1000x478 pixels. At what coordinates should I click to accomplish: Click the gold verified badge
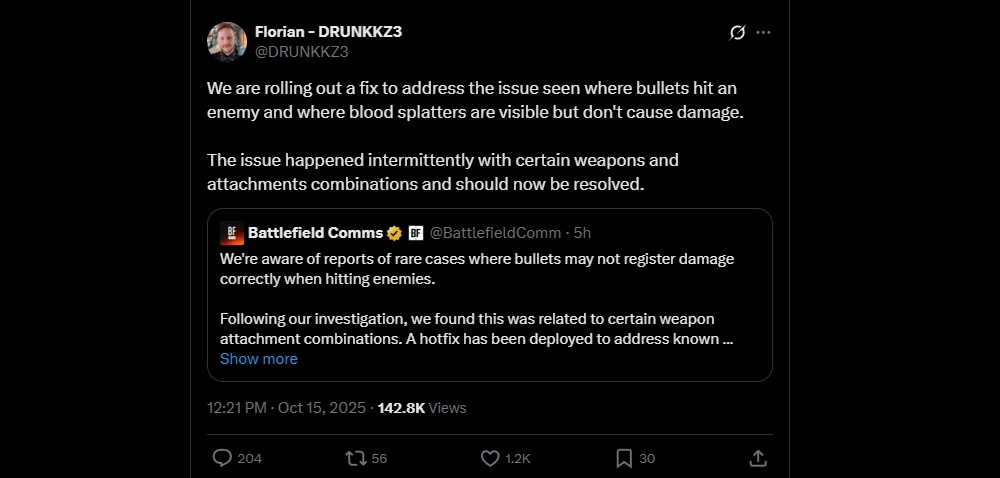395,233
